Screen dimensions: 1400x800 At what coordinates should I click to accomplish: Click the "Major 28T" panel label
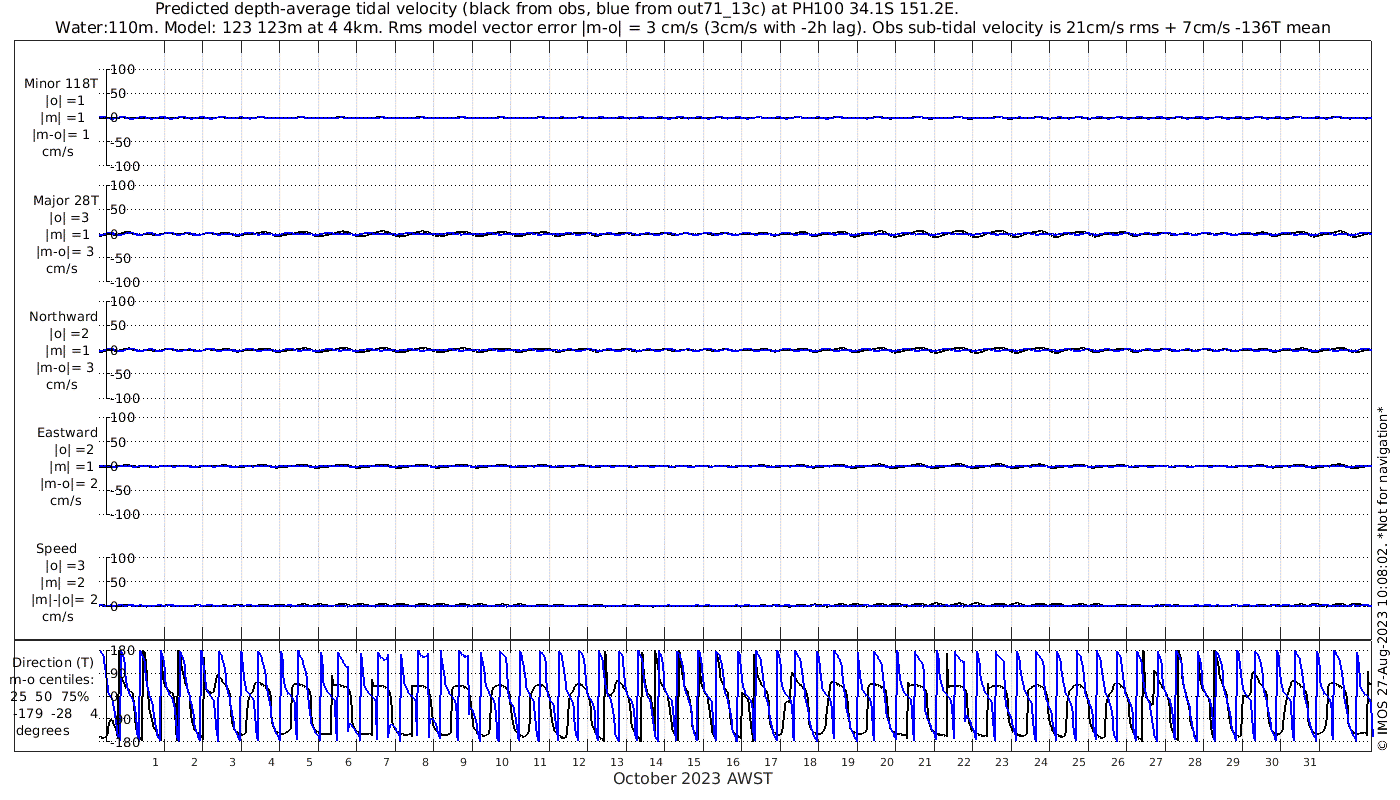click(x=66, y=200)
